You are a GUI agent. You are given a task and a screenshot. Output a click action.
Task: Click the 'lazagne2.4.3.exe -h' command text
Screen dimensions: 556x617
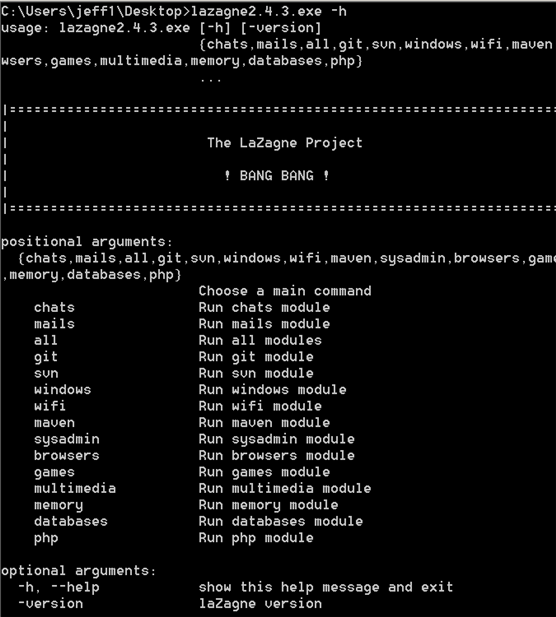click(269, 11)
